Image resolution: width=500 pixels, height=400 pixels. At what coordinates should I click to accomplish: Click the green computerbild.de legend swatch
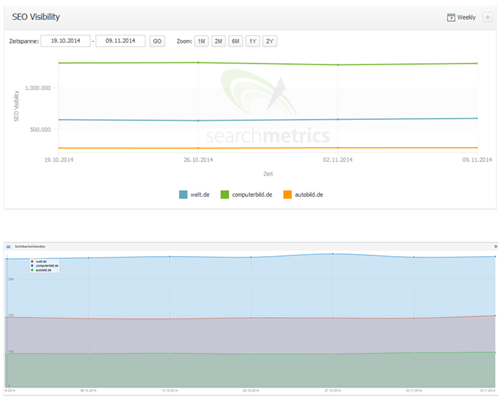coord(225,195)
